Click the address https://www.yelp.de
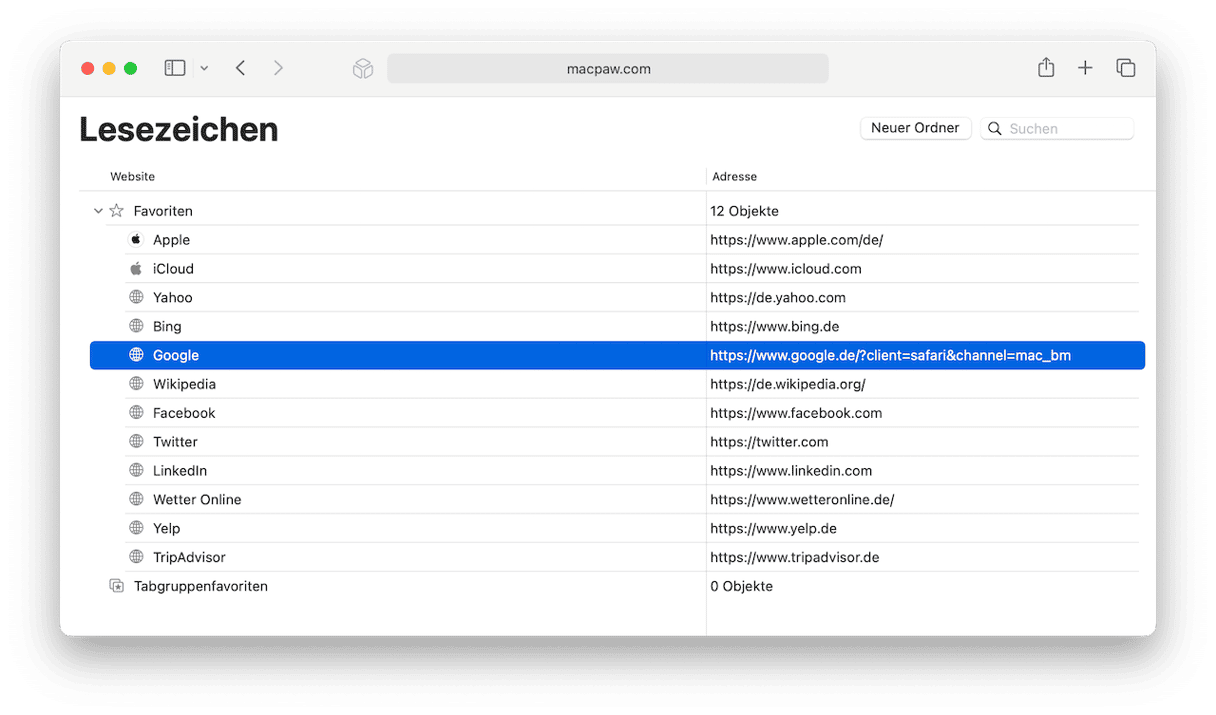The height and width of the screenshot is (715, 1216). (x=773, y=528)
